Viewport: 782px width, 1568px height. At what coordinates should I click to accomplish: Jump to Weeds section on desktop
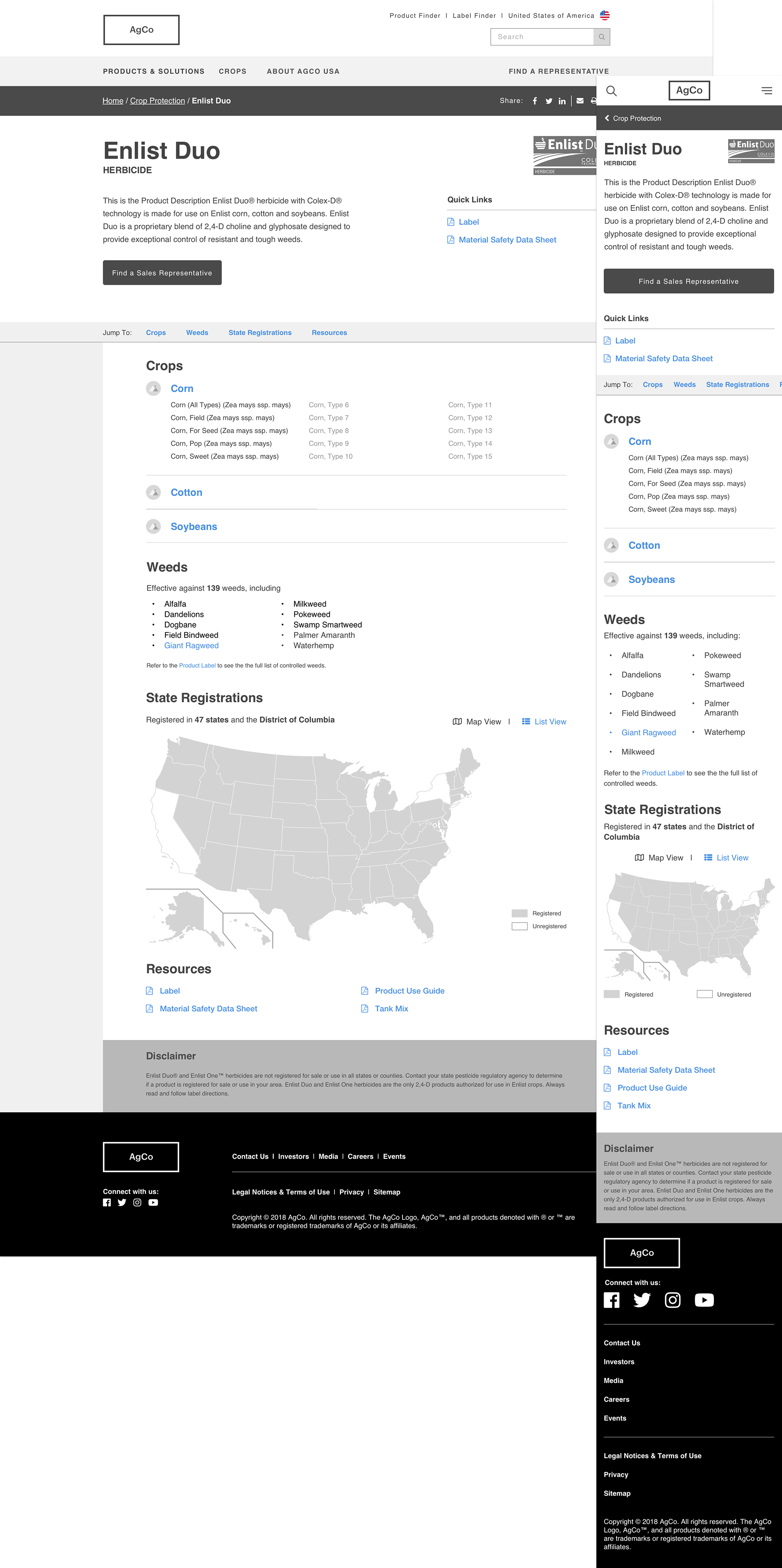pos(197,333)
